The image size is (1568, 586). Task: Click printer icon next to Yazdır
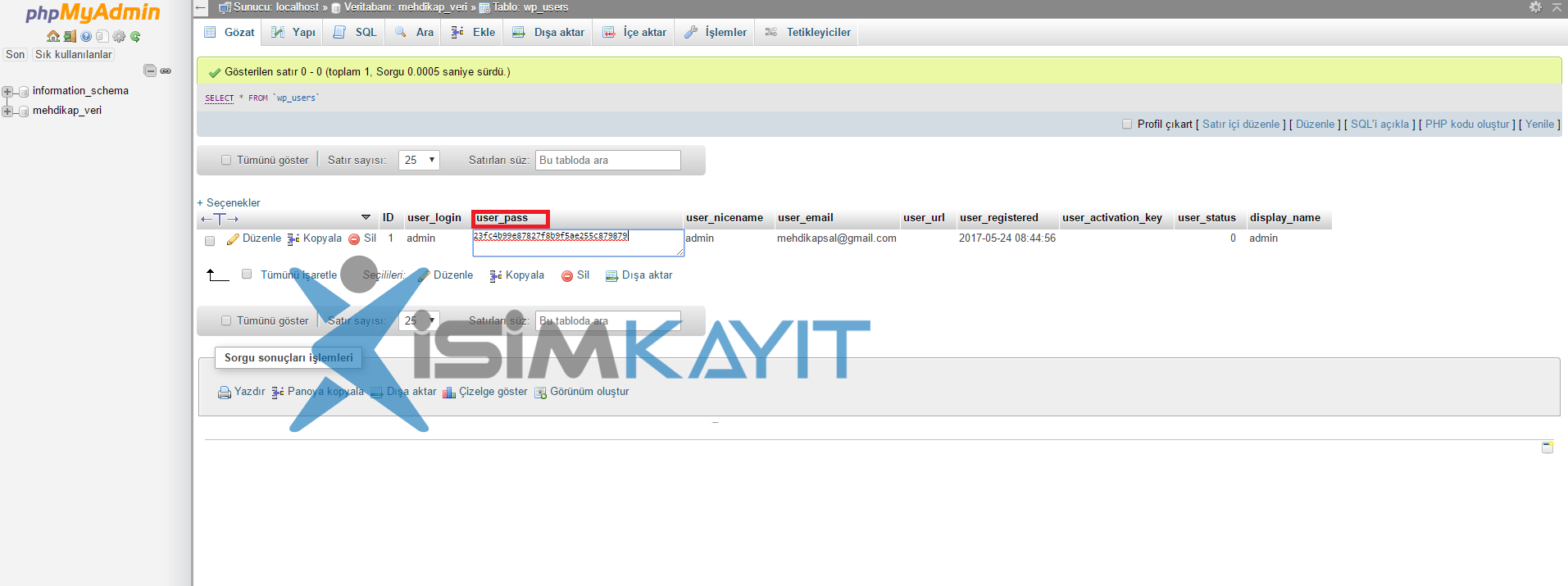[225, 393]
